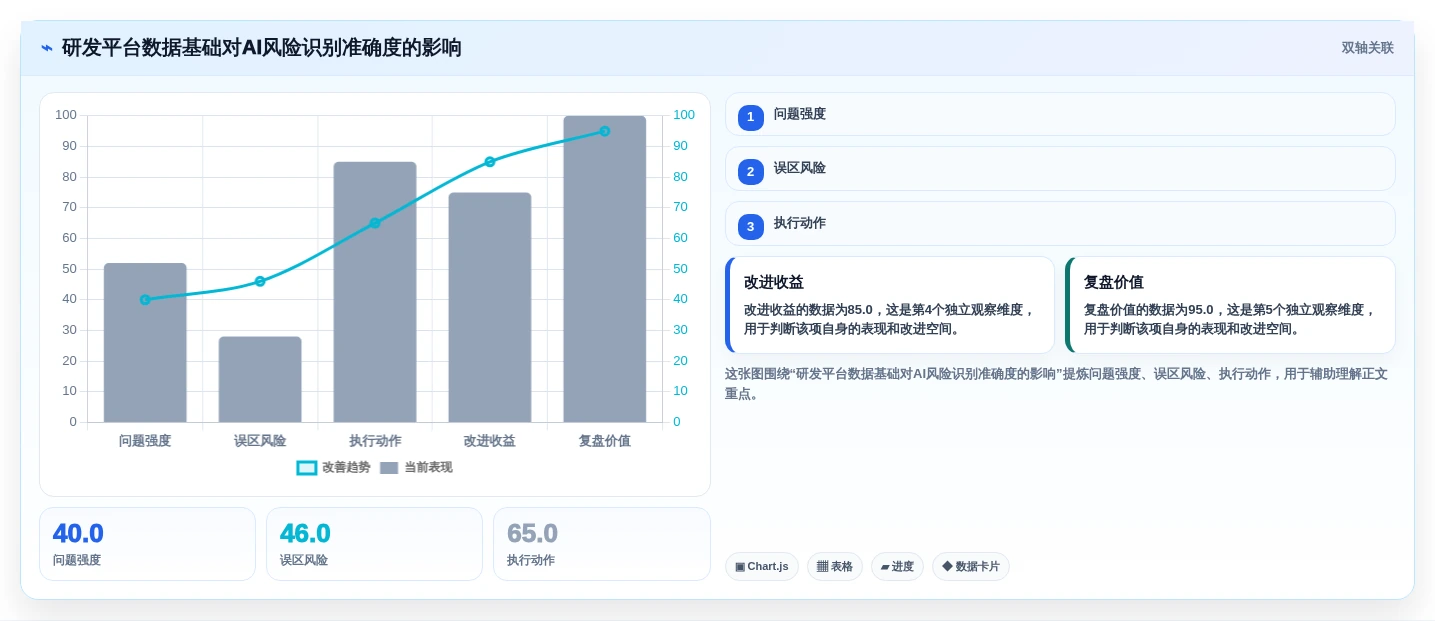Click the lightning icon beside the title
Screen dimensions: 1435x621
47,48
